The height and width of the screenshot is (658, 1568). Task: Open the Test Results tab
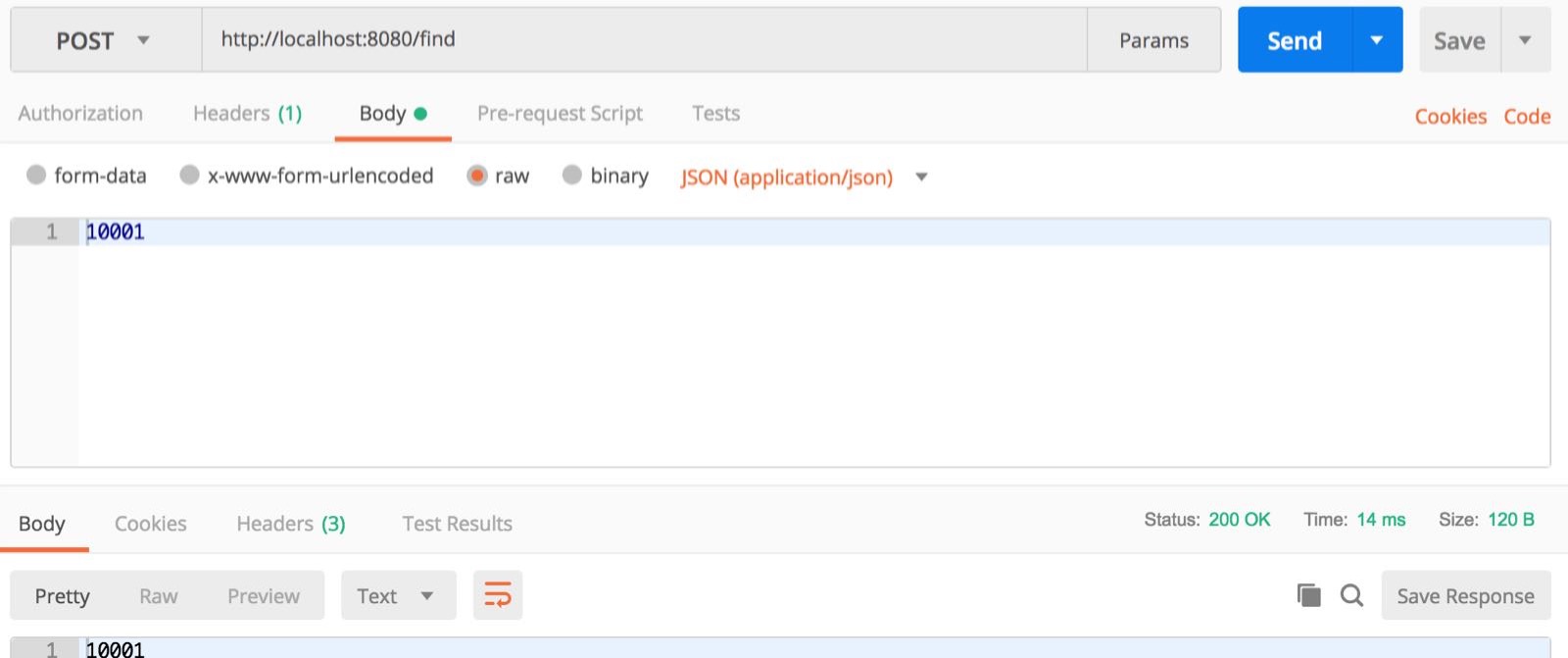click(457, 524)
